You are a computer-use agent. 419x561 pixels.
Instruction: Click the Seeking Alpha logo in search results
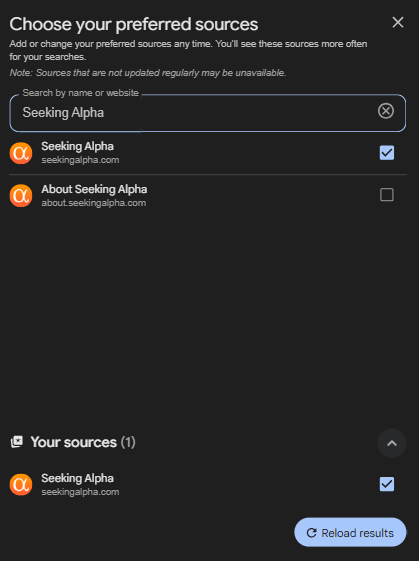pos(21,153)
